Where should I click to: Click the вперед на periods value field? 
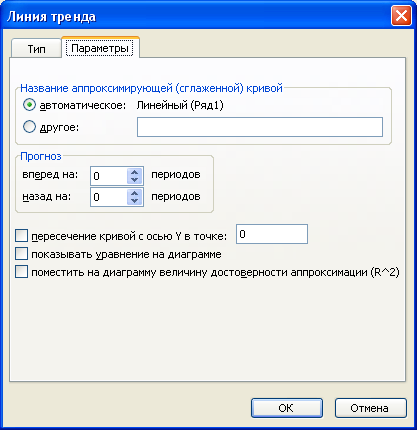[109, 176]
